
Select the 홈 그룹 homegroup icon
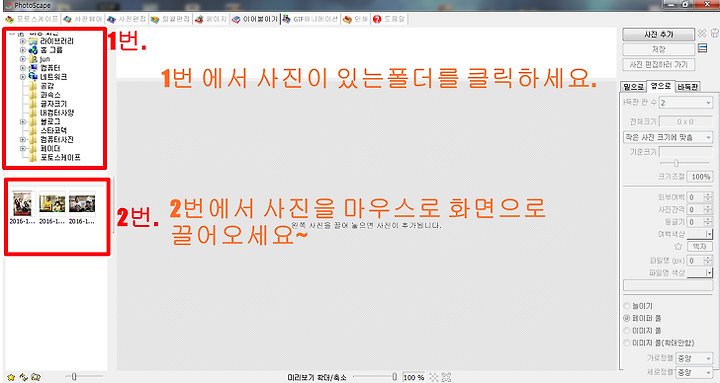(33, 50)
